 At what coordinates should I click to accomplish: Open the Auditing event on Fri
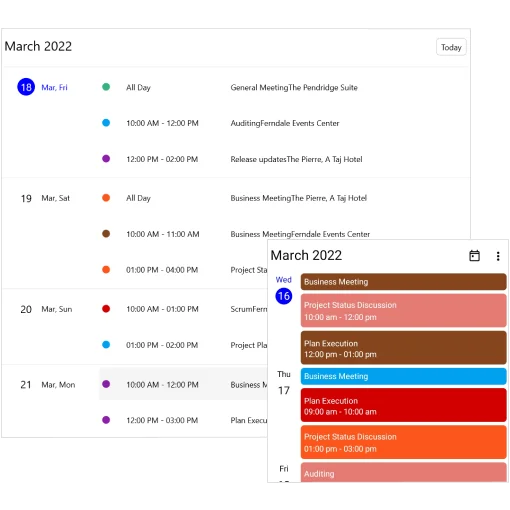point(403,472)
